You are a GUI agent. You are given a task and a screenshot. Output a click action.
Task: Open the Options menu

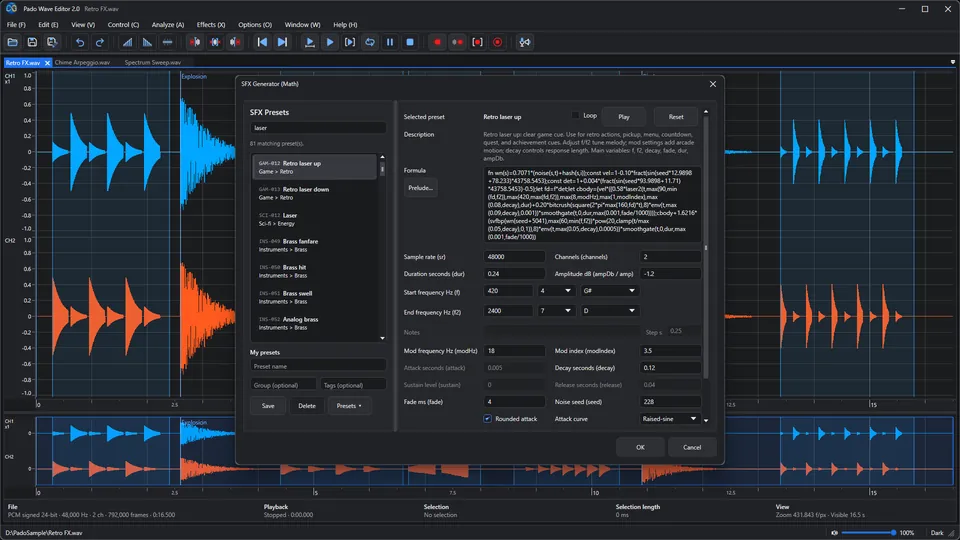(255, 24)
